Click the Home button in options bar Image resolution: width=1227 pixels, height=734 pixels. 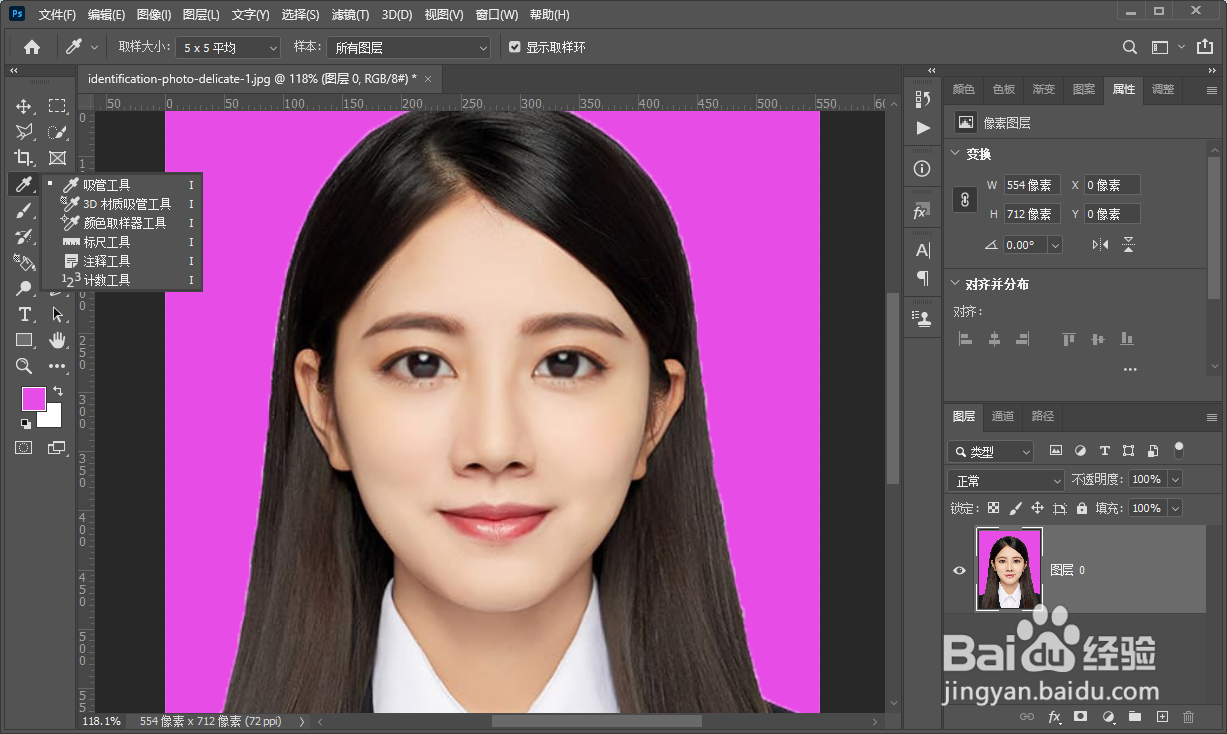coord(32,47)
